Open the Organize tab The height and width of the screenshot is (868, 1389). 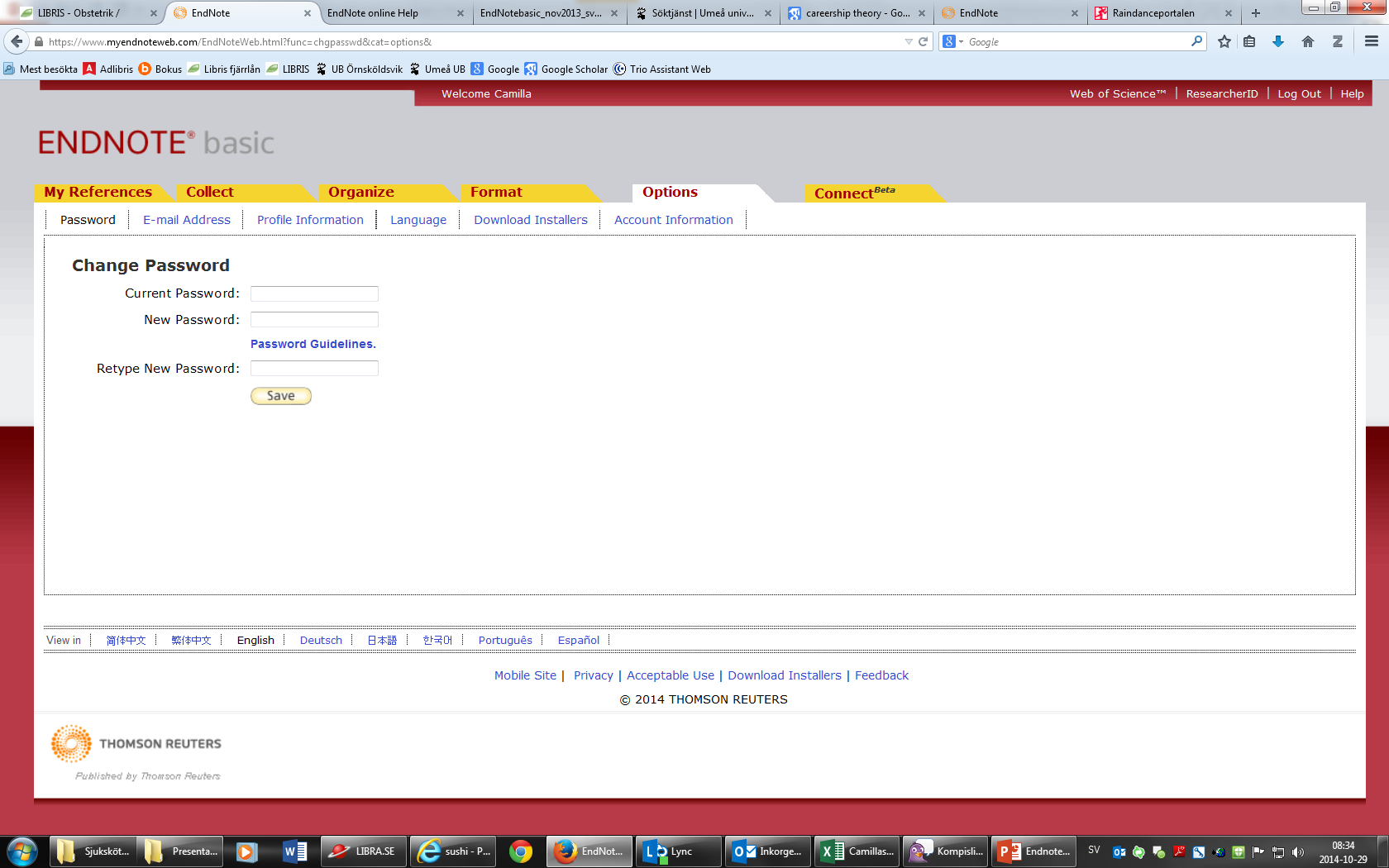[361, 192]
